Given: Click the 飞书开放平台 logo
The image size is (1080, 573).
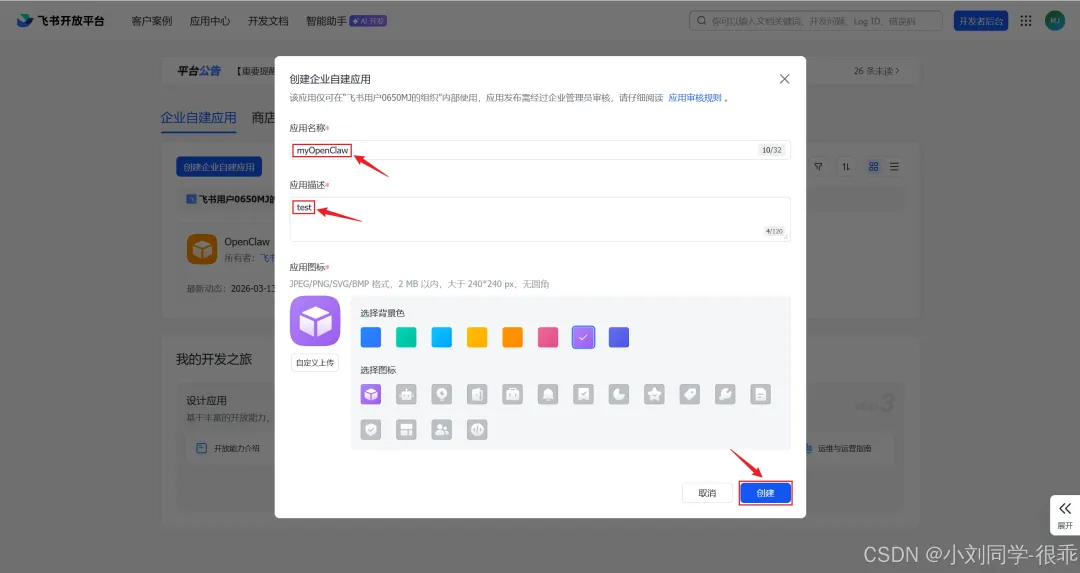Looking at the screenshot, I should [x=61, y=21].
